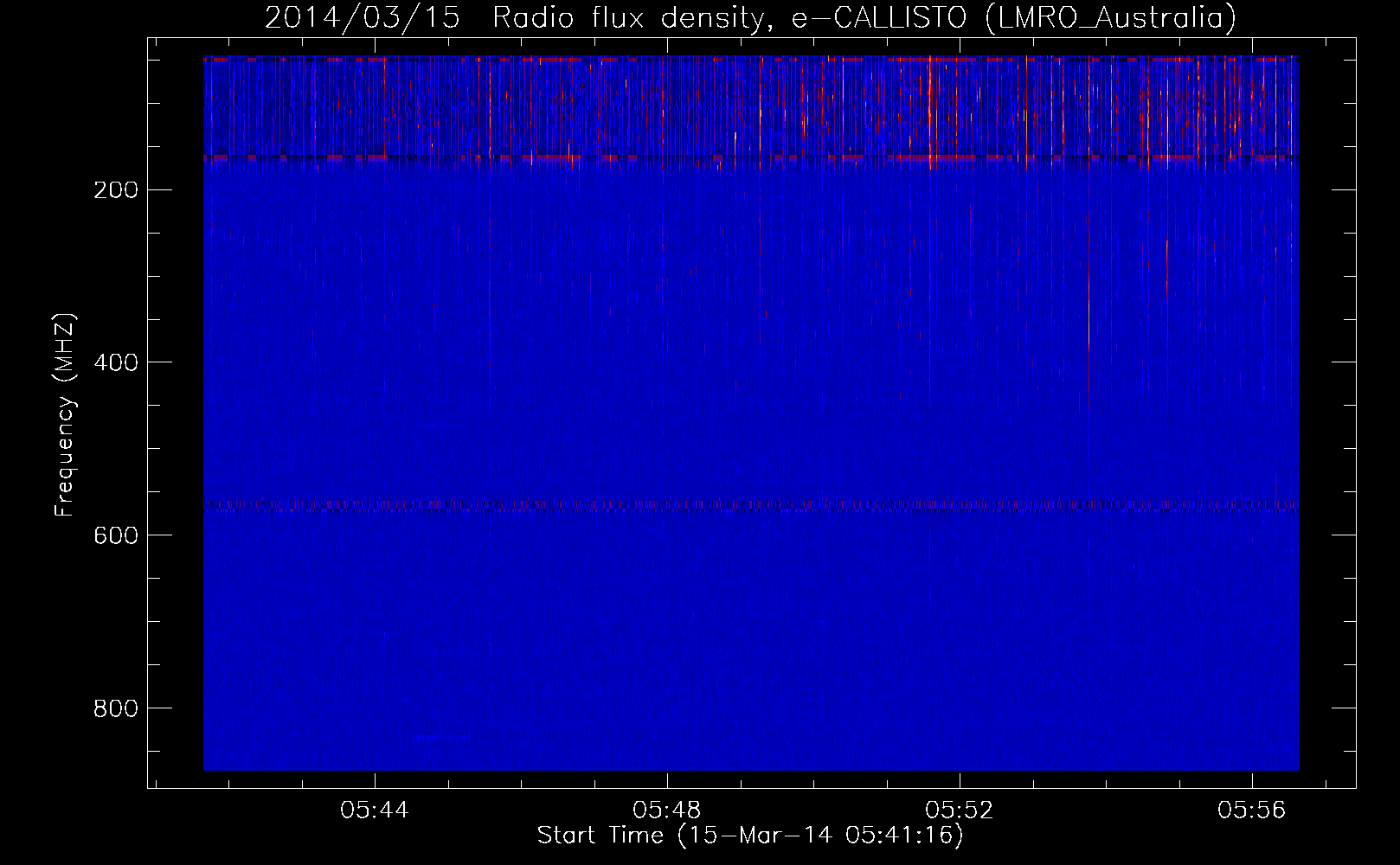Image resolution: width=1400 pixels, height=865 pixels.
Task: Click the 05:48 time axis label
Action: [x=666, y=811]
